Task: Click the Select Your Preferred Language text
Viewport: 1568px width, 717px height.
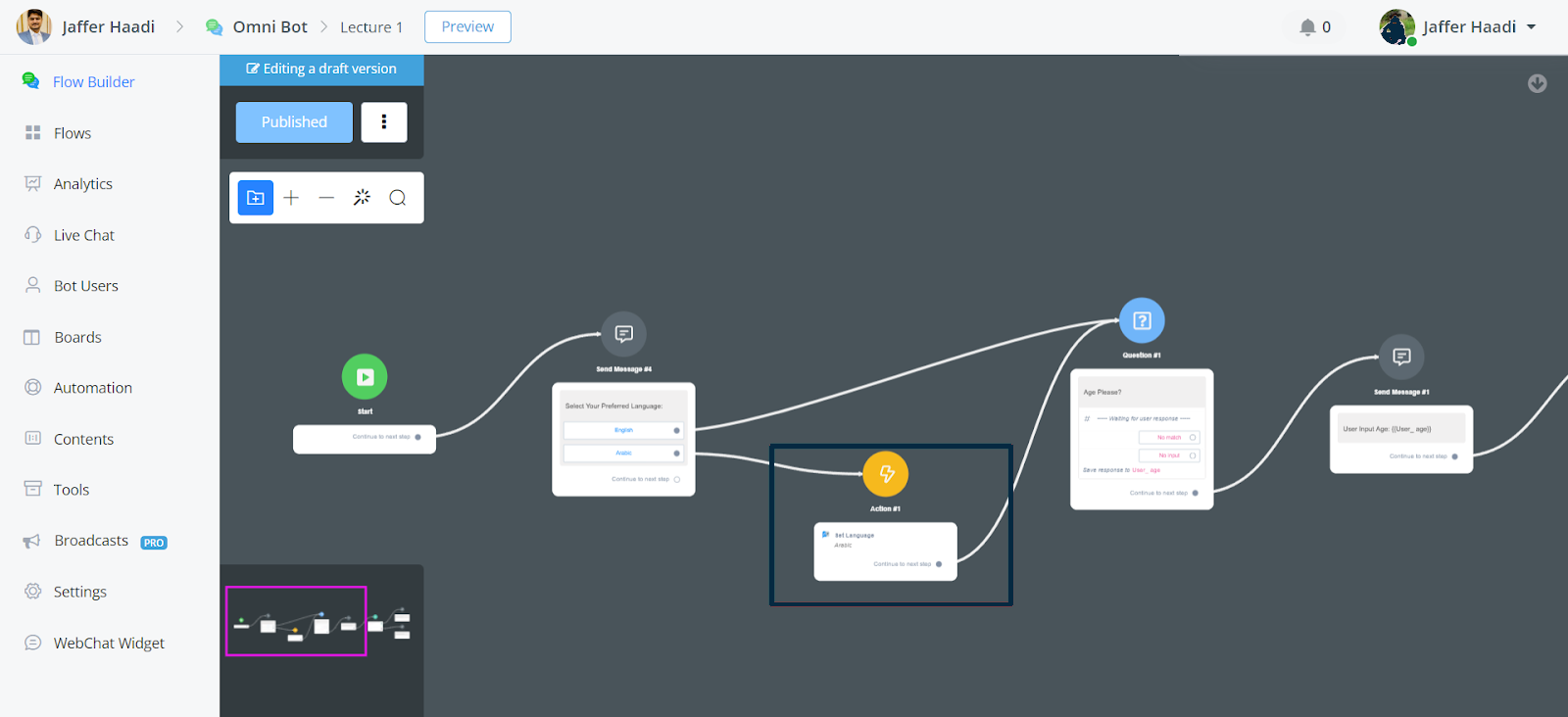Action: 613,406
